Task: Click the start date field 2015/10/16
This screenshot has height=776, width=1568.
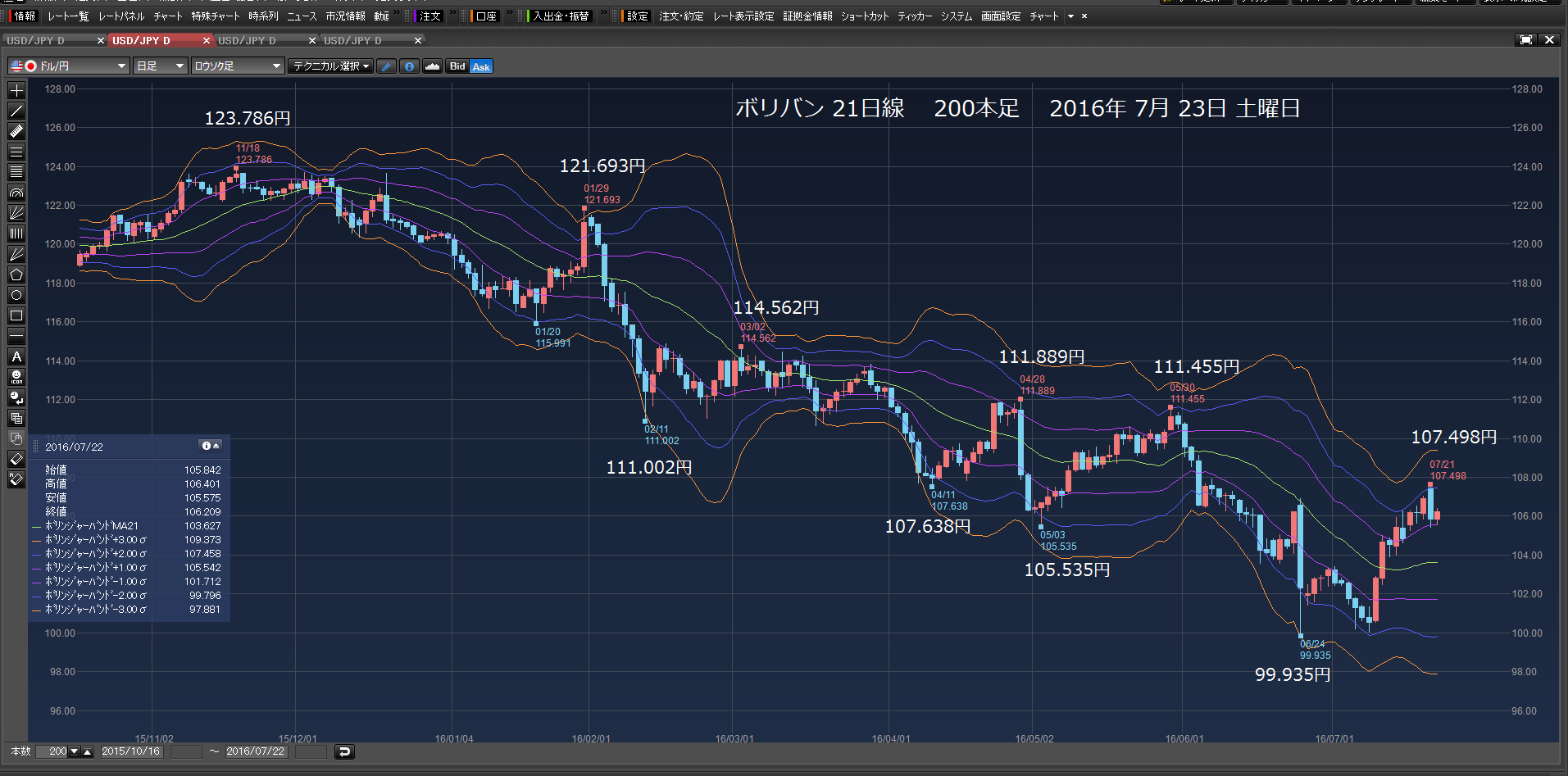Action: coord(131,751)
